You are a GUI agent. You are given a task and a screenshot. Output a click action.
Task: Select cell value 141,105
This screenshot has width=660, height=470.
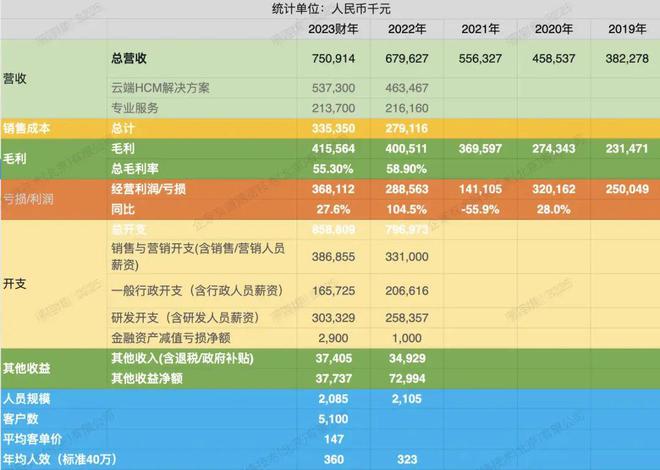tap(480, 189)
